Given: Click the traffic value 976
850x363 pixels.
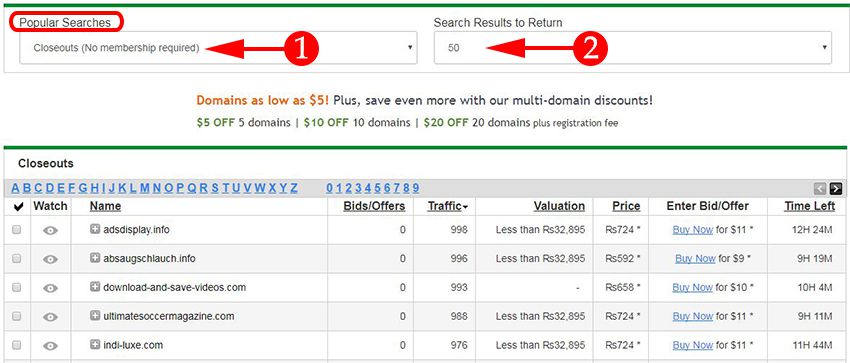Looking at the screenshot, I should coord(459,345).
